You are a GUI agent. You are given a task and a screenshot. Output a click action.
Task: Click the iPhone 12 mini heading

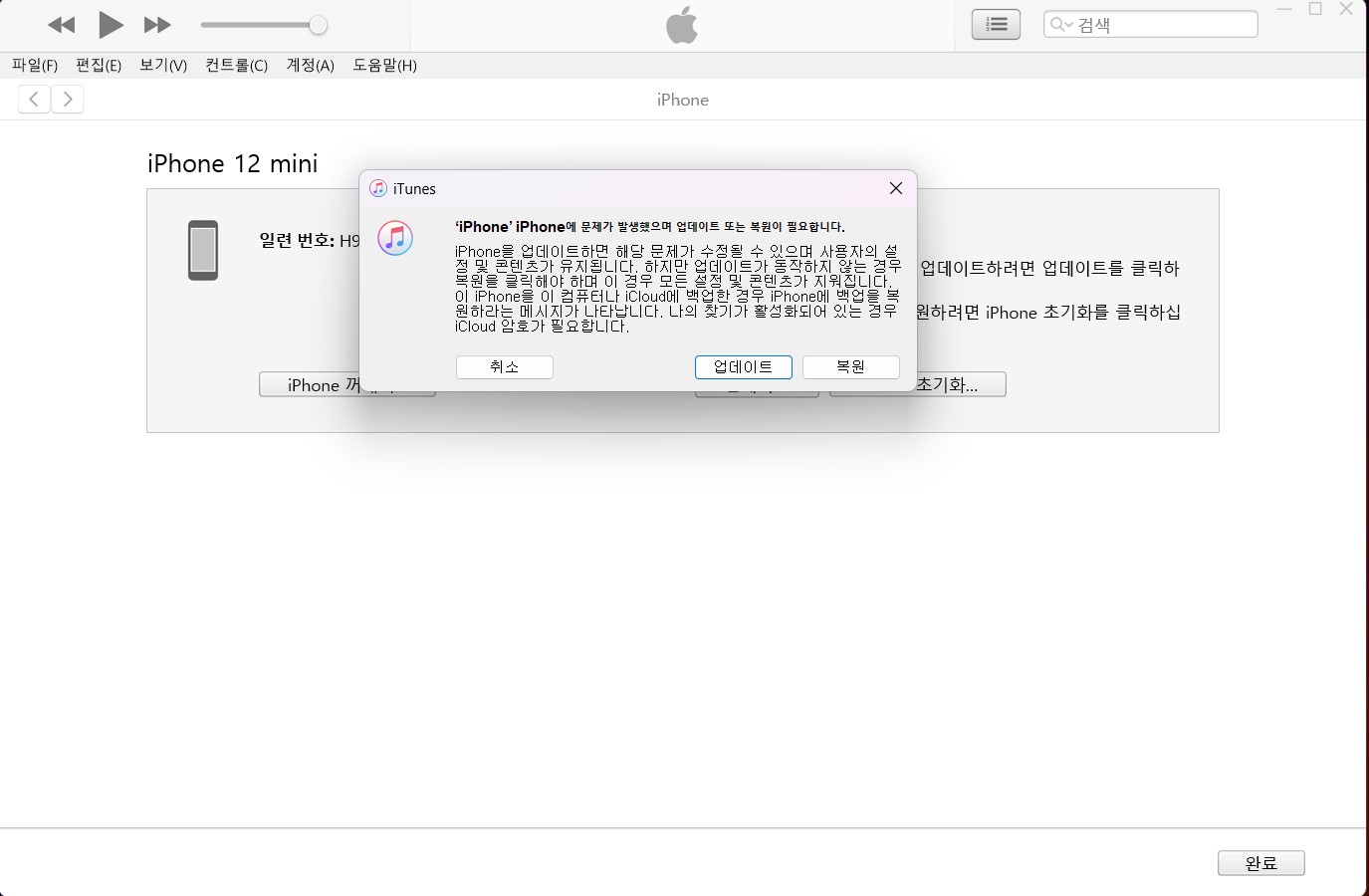(233, 163)
